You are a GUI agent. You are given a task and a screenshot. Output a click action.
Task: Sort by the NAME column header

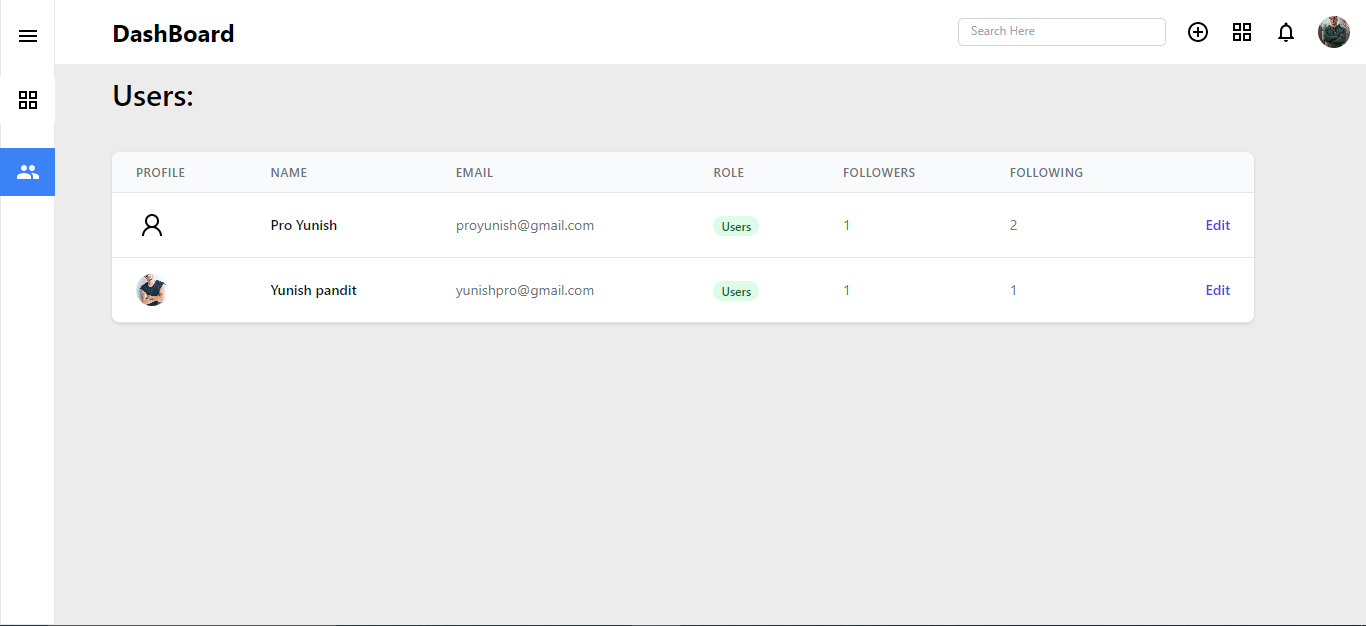tap(288, 172)
